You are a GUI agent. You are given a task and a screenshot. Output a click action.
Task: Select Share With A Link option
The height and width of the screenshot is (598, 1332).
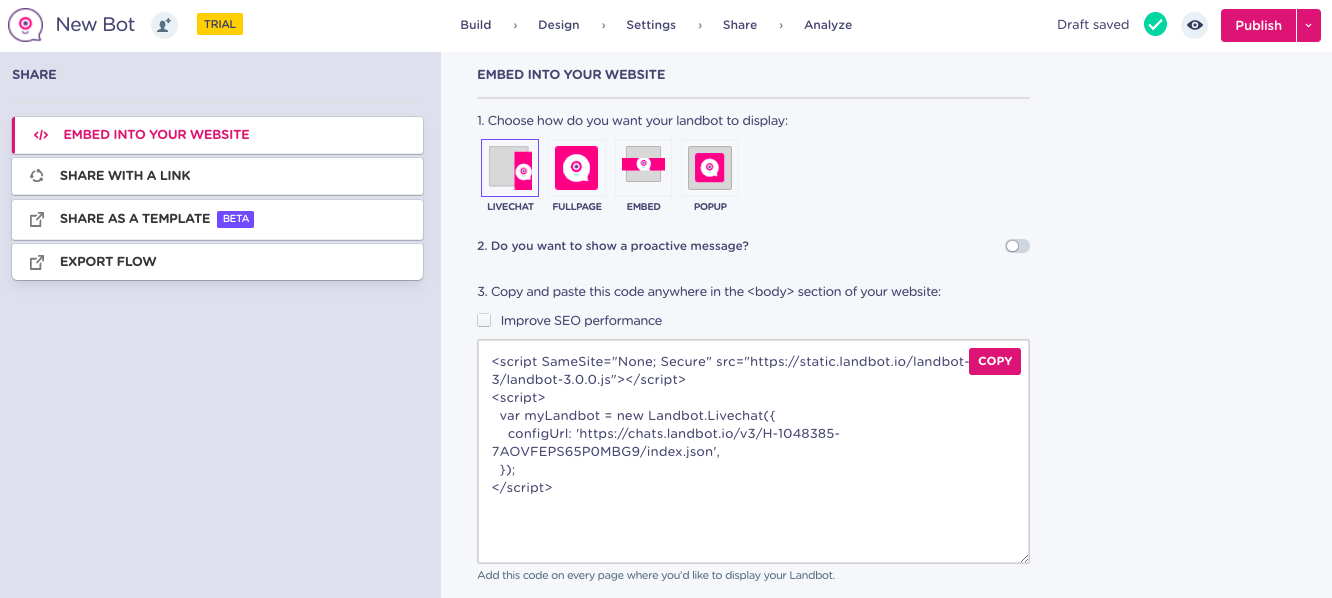click(218, 176)
